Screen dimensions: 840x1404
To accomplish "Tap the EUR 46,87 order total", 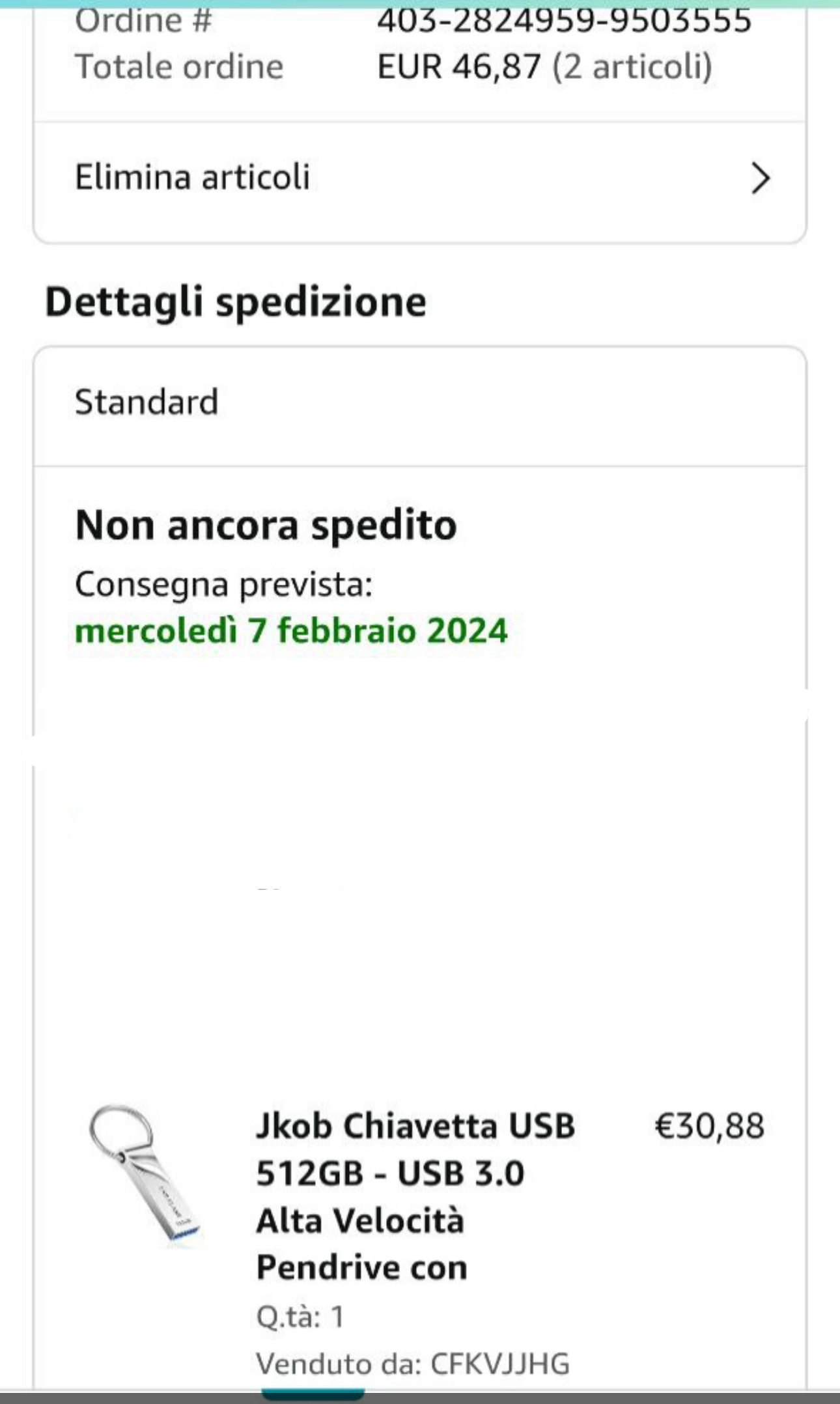I will 459,66.
